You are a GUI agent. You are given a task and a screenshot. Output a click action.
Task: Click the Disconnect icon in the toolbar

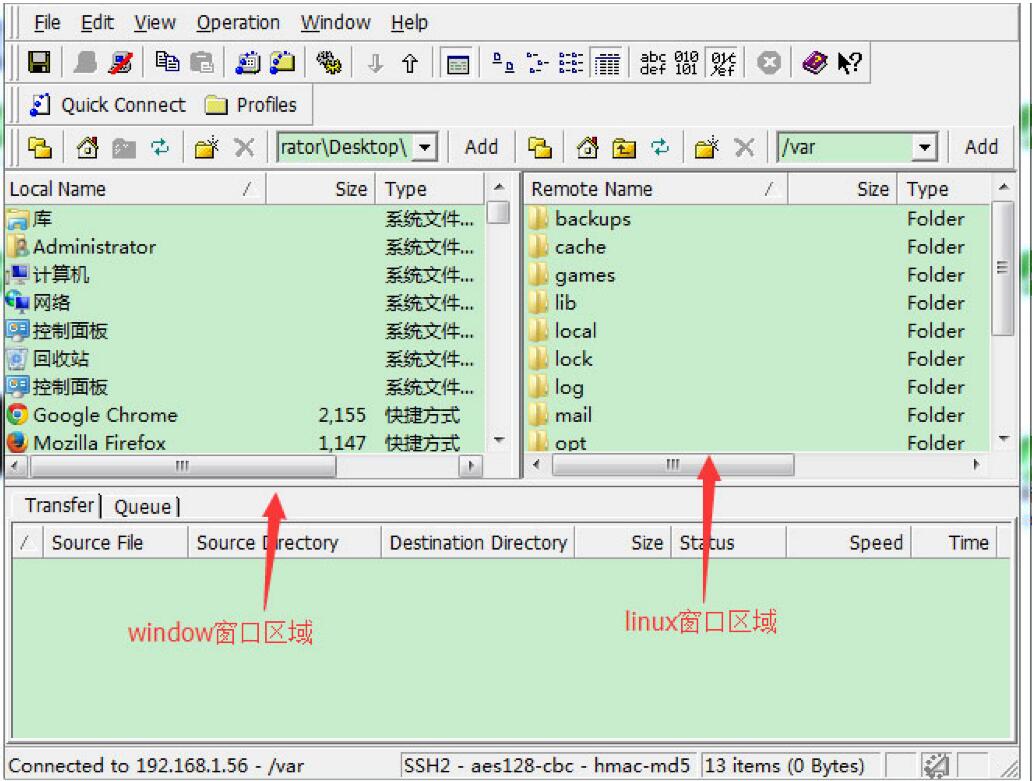(120, 63)
